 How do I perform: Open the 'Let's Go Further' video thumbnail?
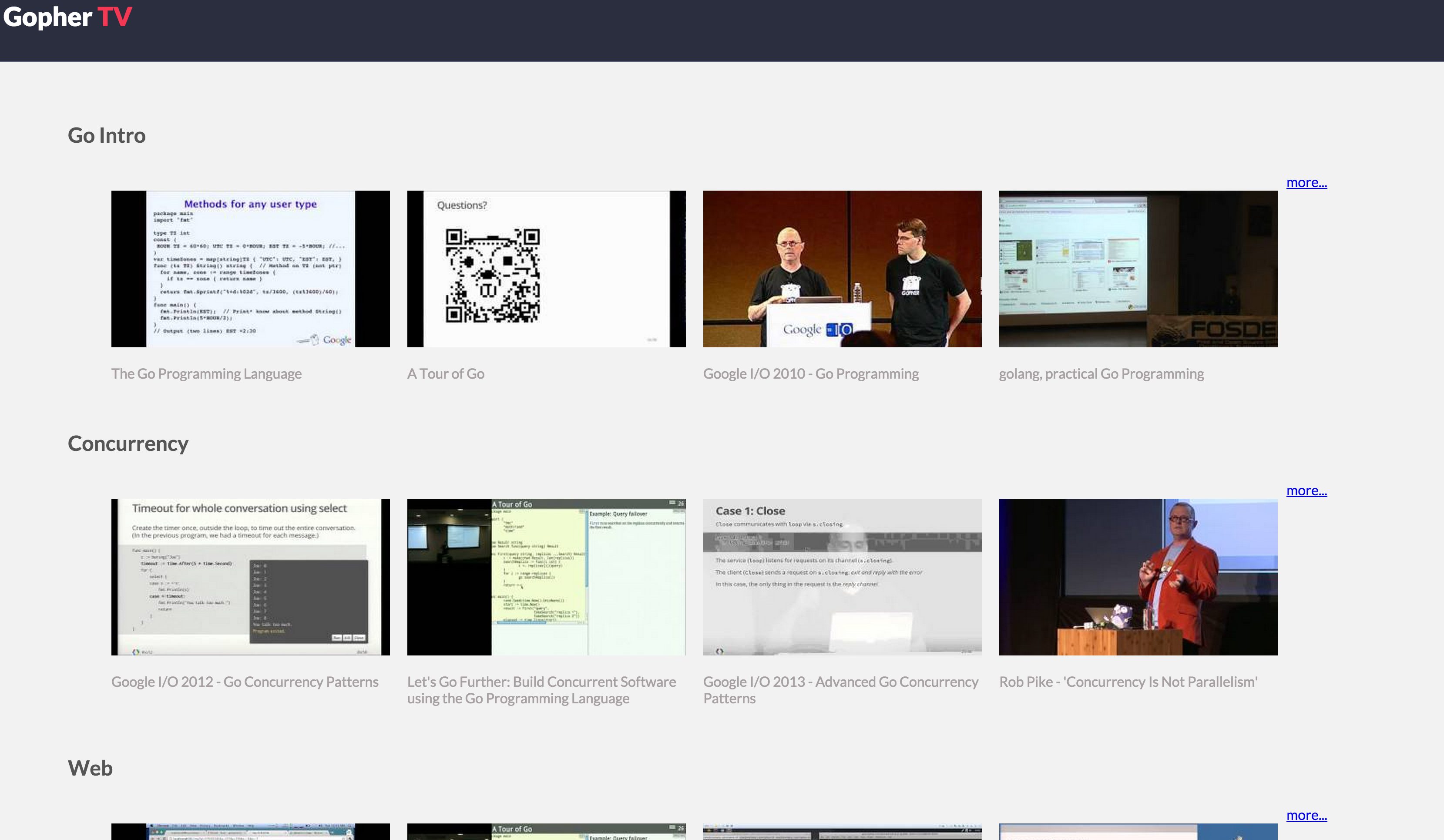546,577
